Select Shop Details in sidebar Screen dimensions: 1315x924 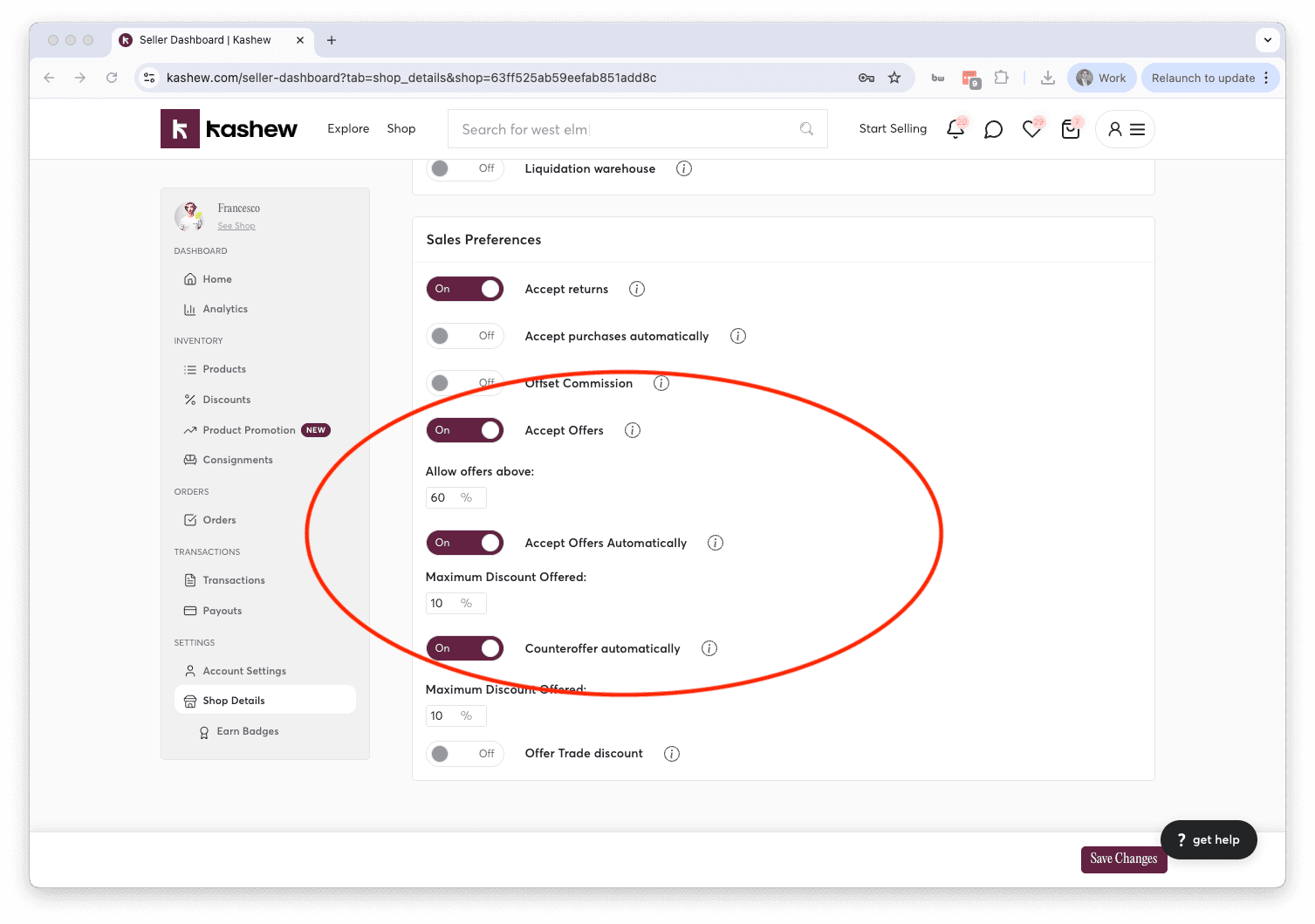coord(265,701)
